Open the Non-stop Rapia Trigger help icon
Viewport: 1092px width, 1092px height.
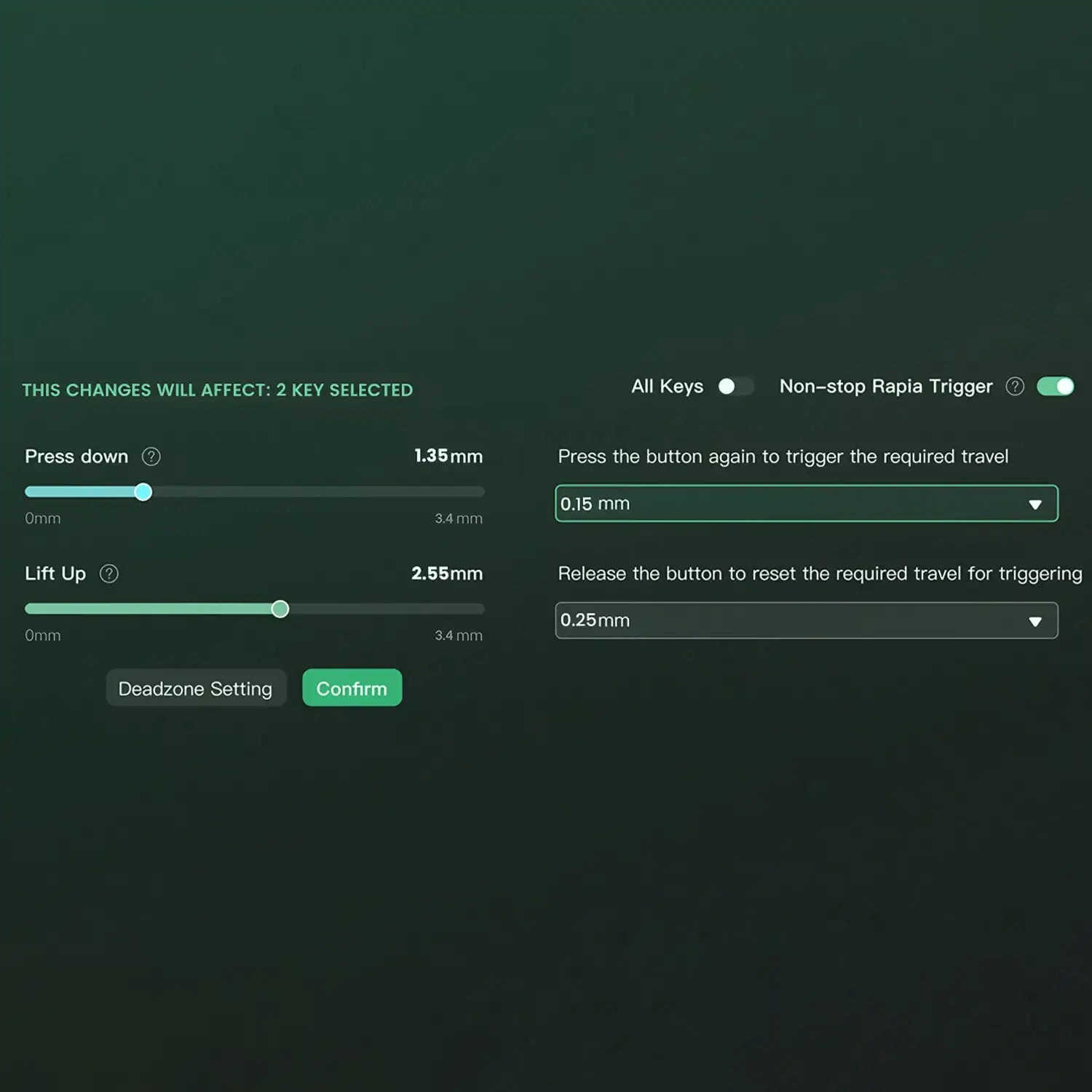pos(1015,387)
